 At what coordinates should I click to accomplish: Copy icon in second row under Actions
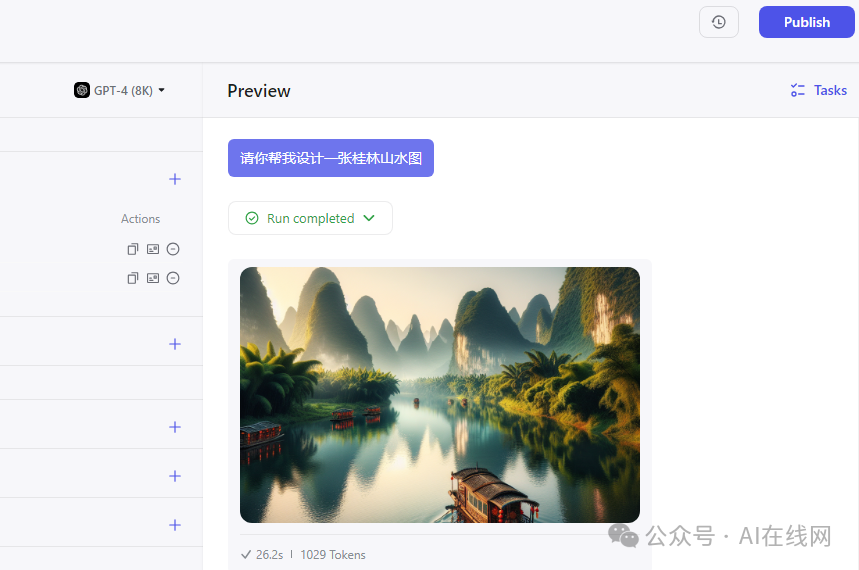click(x=133, y=278)
